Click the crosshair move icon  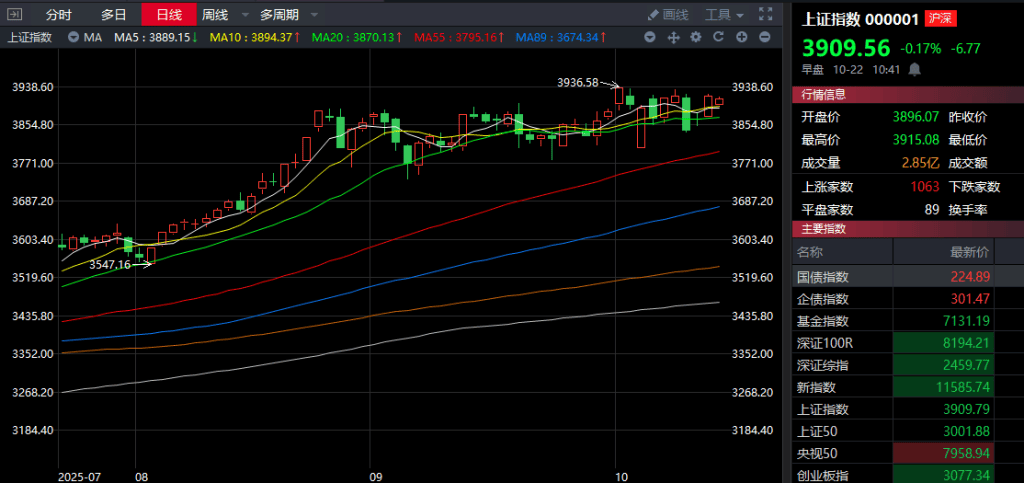pos(671,37)
